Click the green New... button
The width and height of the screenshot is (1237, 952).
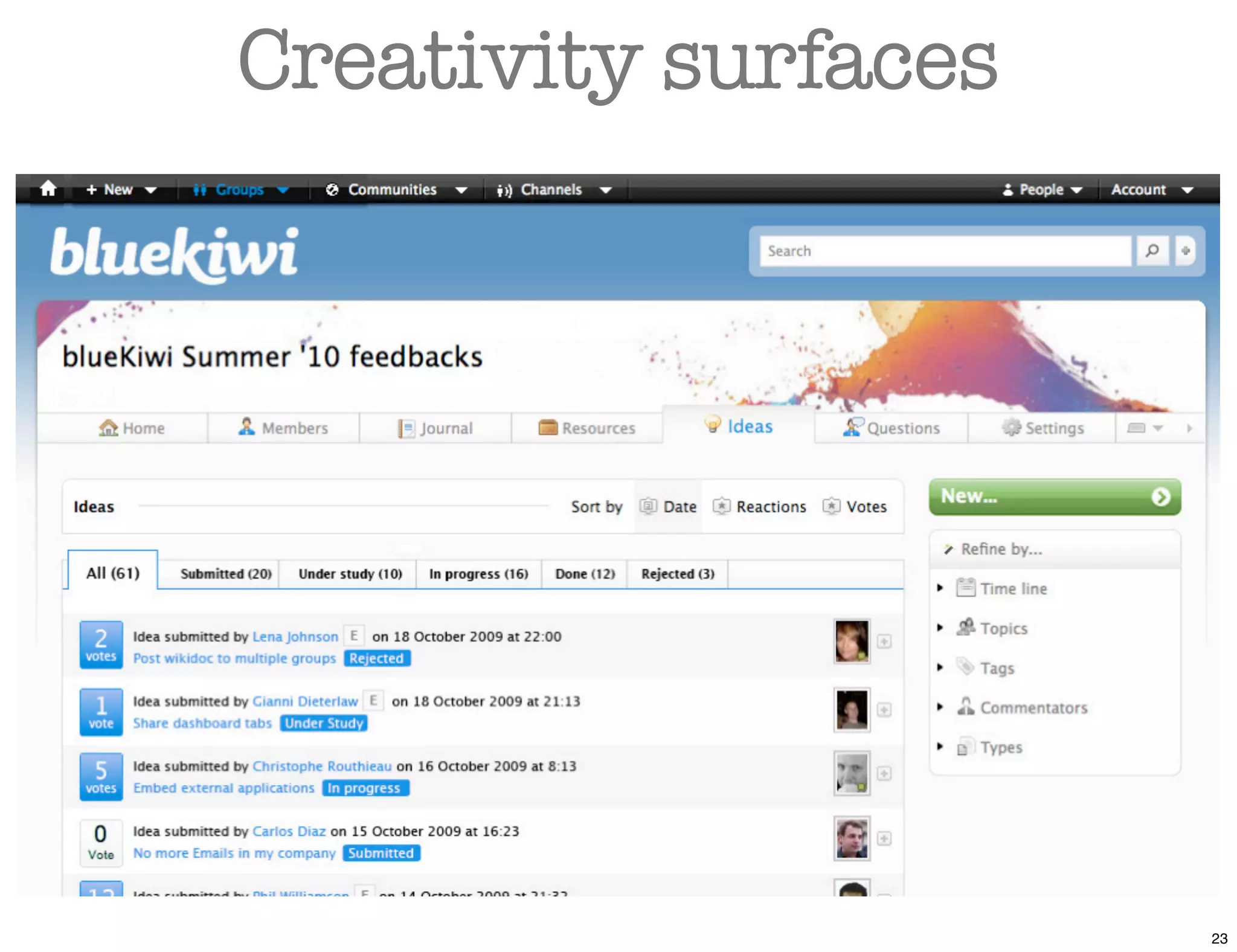coord(1055,497)
